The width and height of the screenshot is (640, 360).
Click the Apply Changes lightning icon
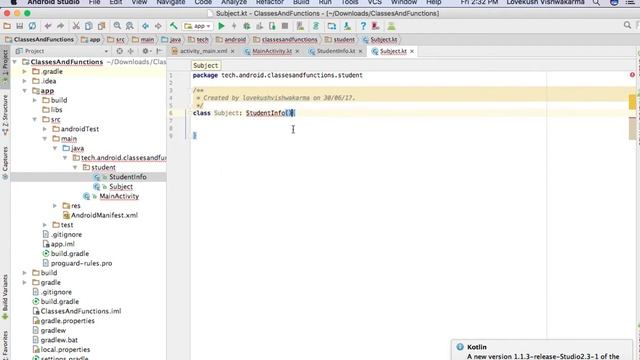pos(234,26)
